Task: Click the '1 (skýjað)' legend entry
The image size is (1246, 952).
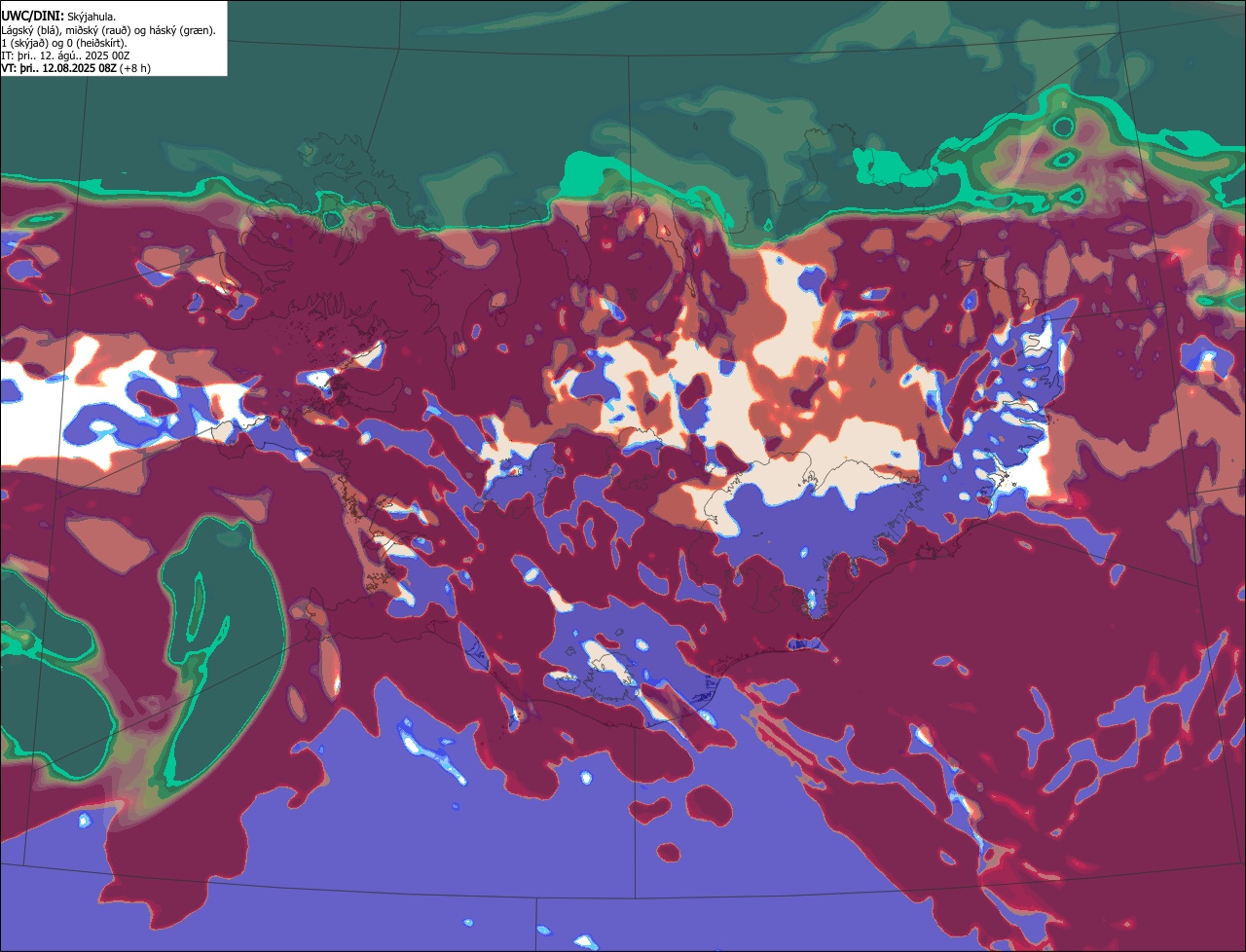Action: [24, 44]
